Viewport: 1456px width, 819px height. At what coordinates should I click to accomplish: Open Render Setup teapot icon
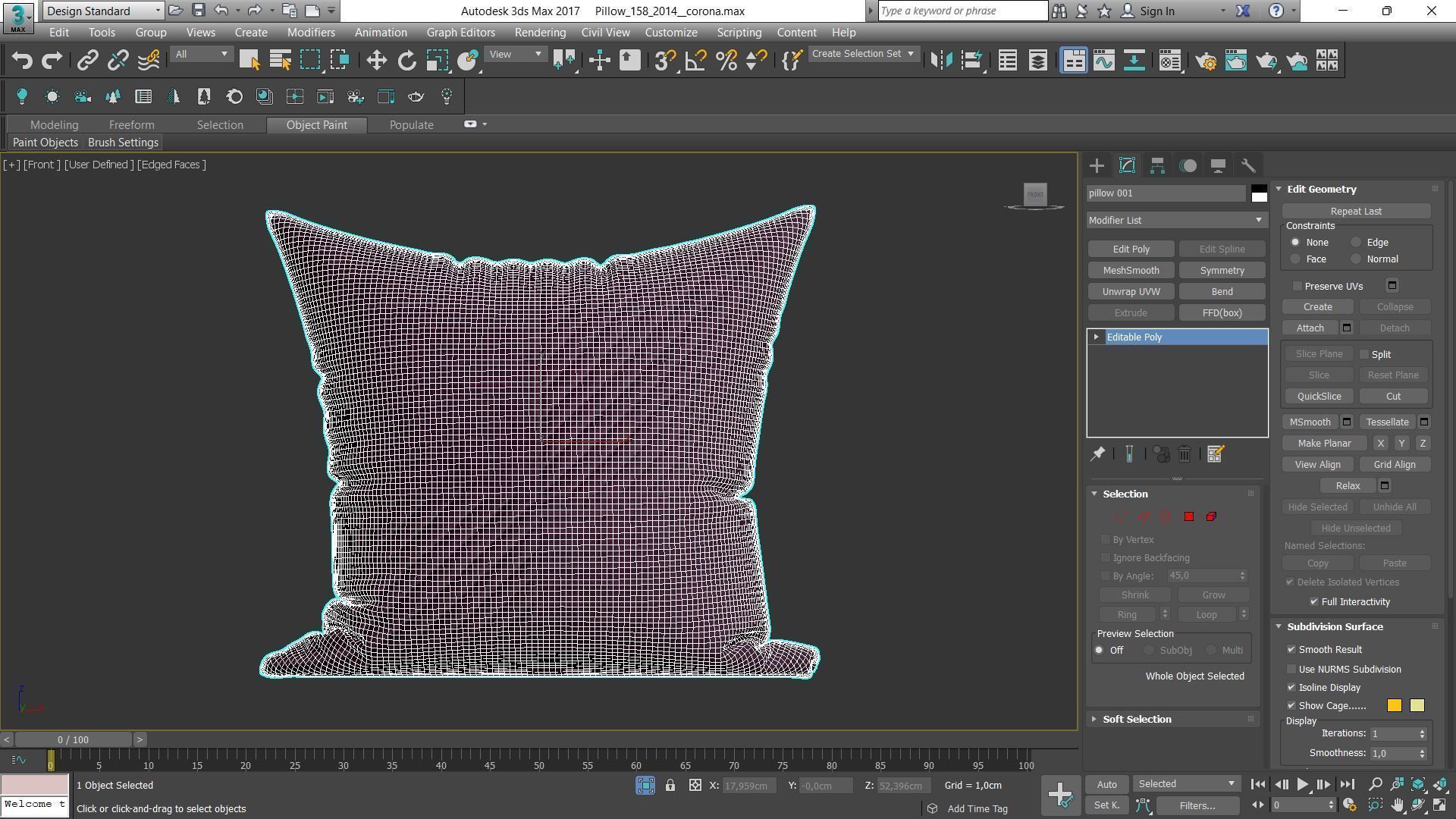click(x=1206, y=61)
